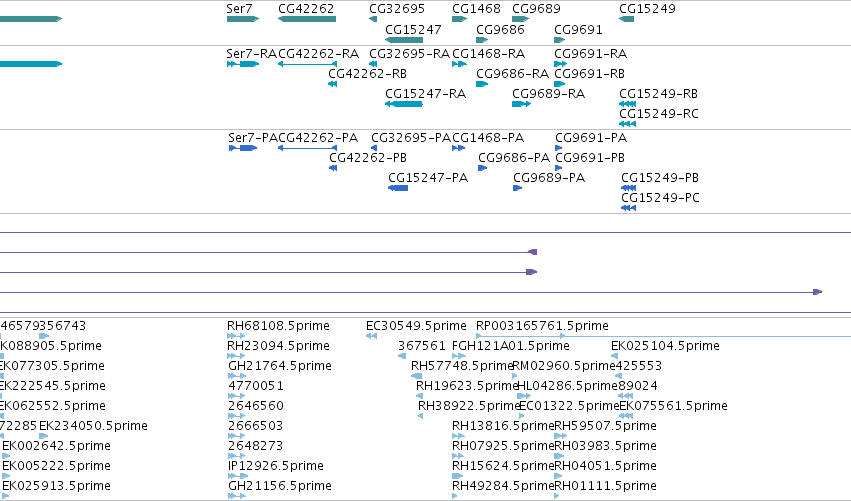This screenshot has width=851, height=501.
Task: Select EST EK075561.5prime
Action: click(674, 406)
